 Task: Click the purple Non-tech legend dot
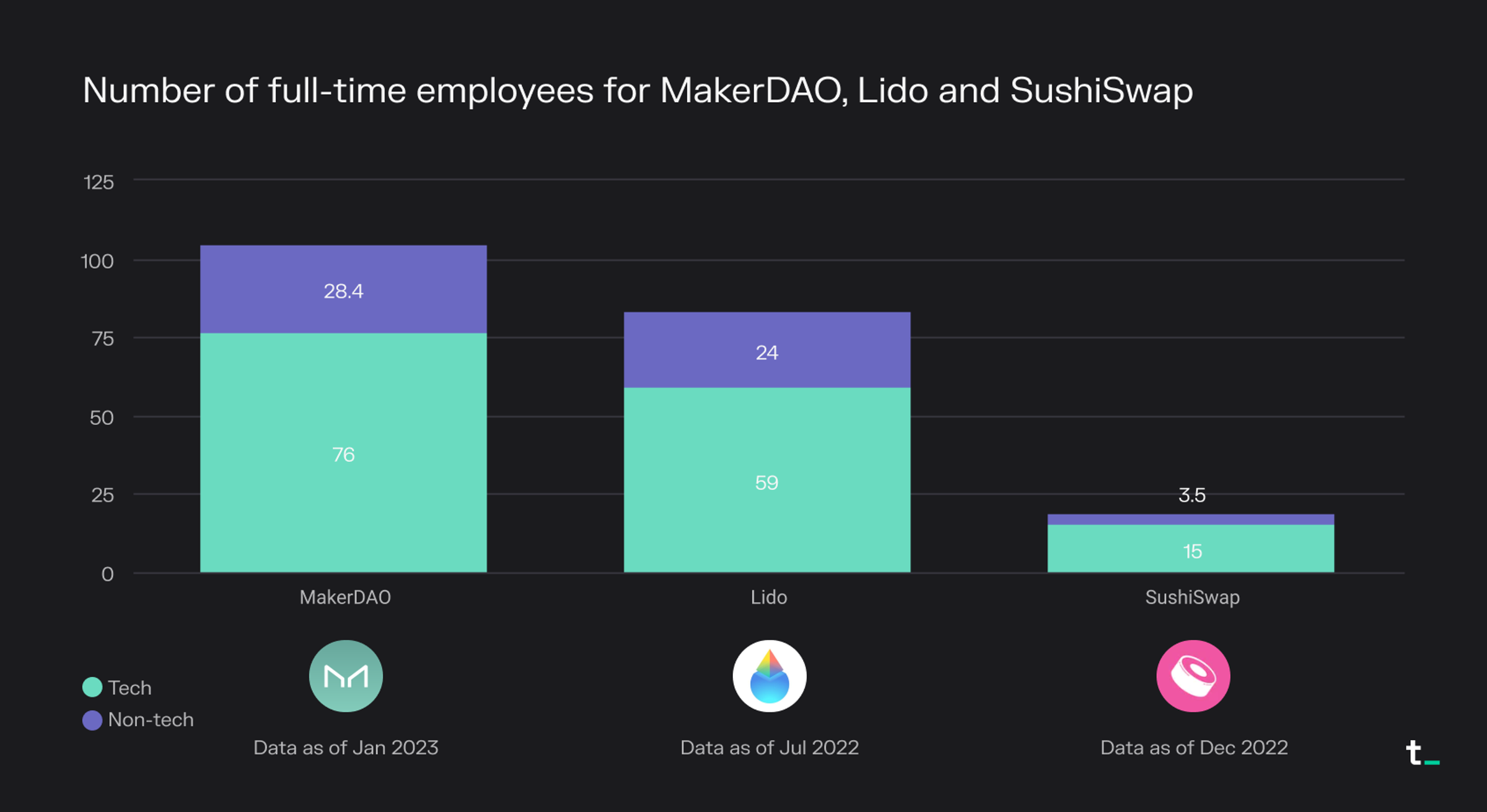pos(92,720)
